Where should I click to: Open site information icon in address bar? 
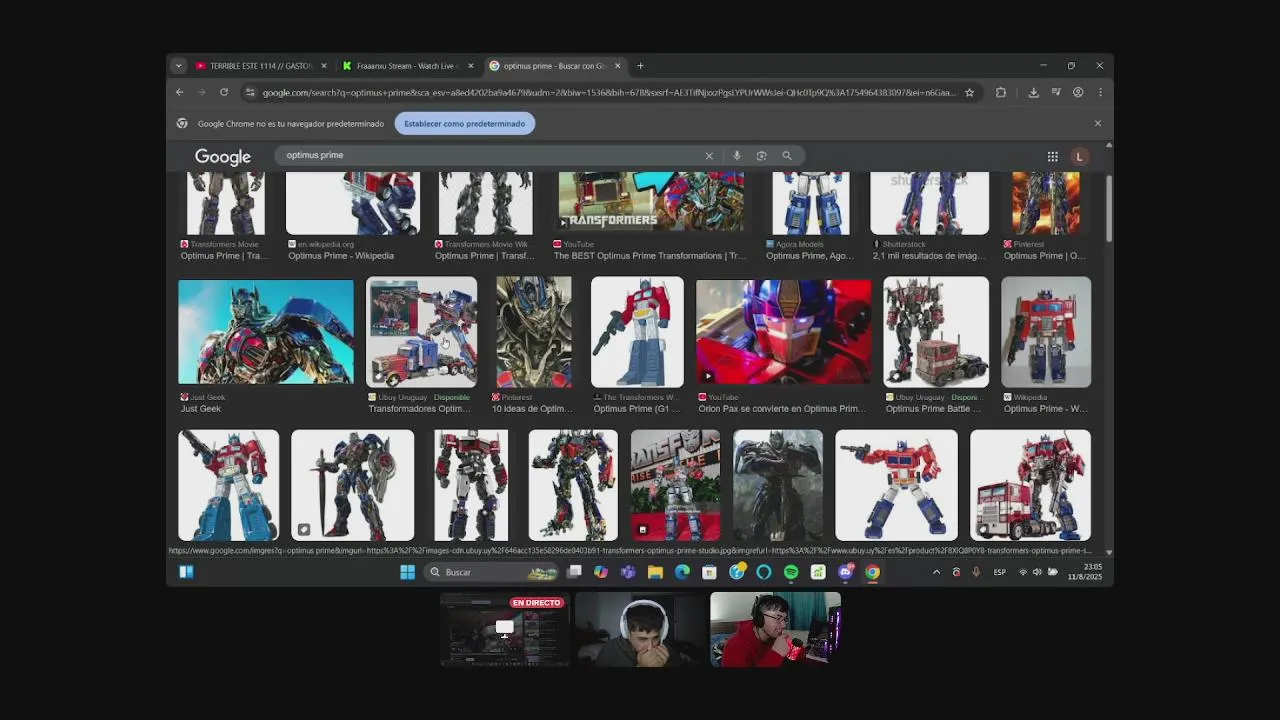coord(250,92)
